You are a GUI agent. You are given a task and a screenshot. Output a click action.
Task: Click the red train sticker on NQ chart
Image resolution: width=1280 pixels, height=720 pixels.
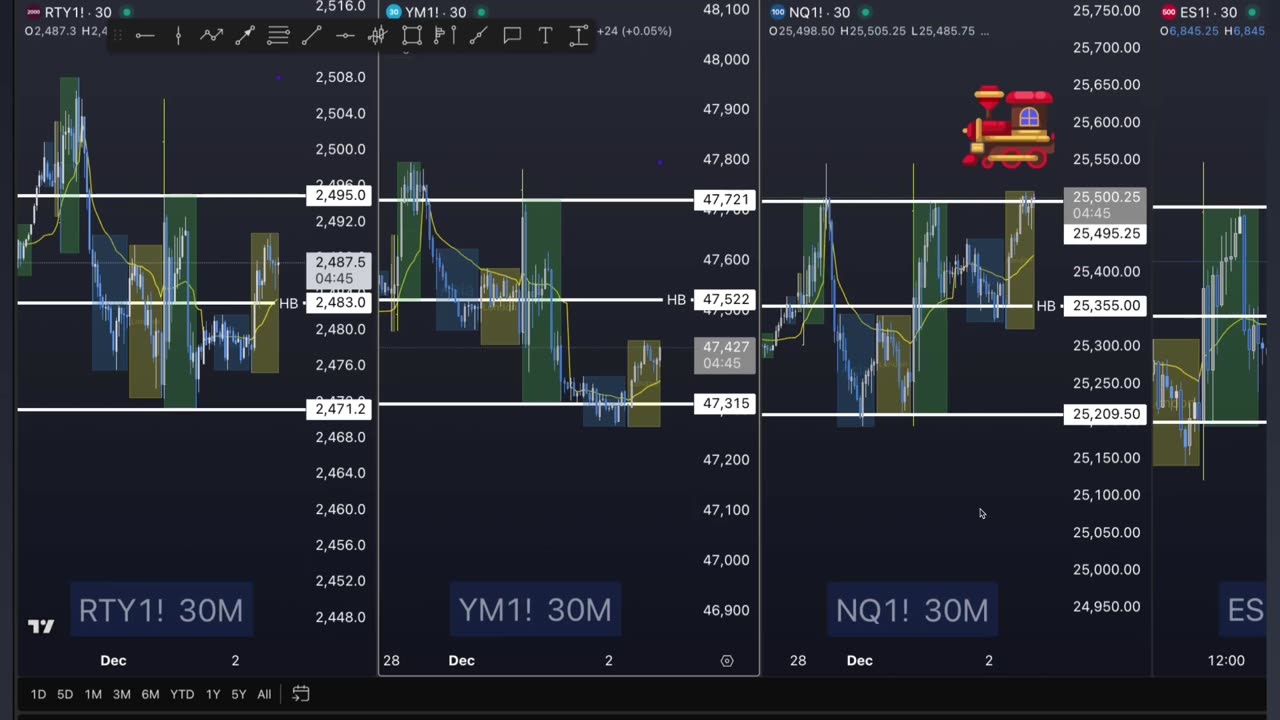pos(1009,127)
